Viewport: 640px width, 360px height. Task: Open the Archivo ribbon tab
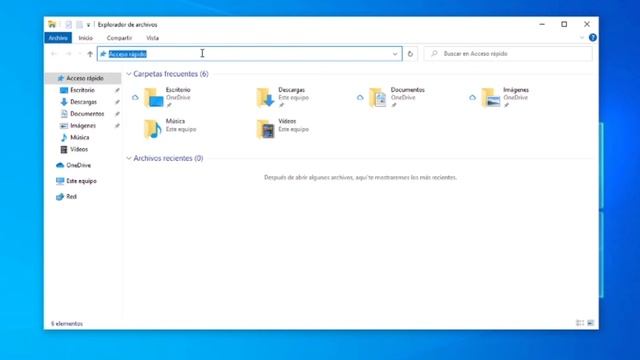coord(58,38)
